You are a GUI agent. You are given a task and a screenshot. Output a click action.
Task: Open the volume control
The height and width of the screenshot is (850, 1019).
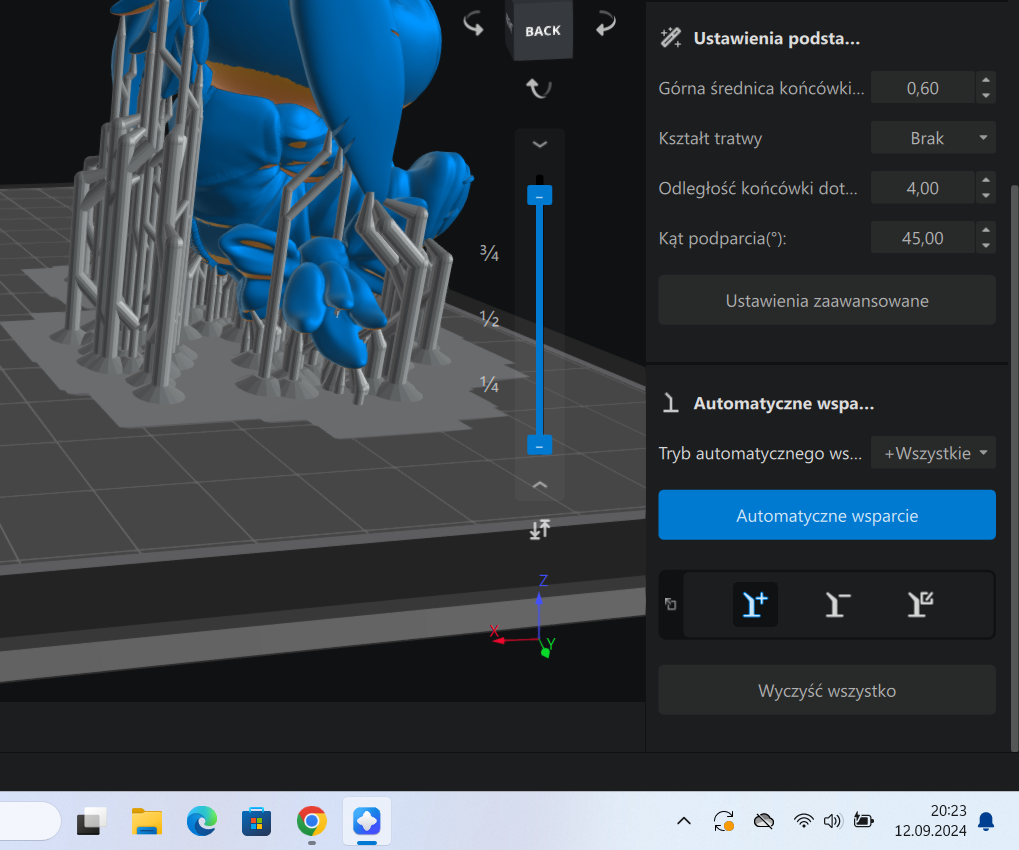coord(832,821)
